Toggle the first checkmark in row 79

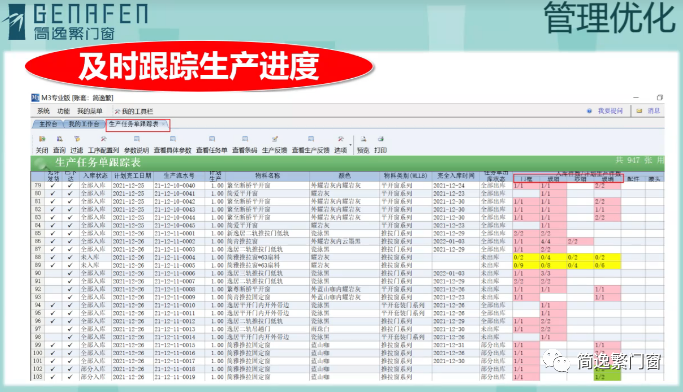pyautogui.click(x=53, y=186)
